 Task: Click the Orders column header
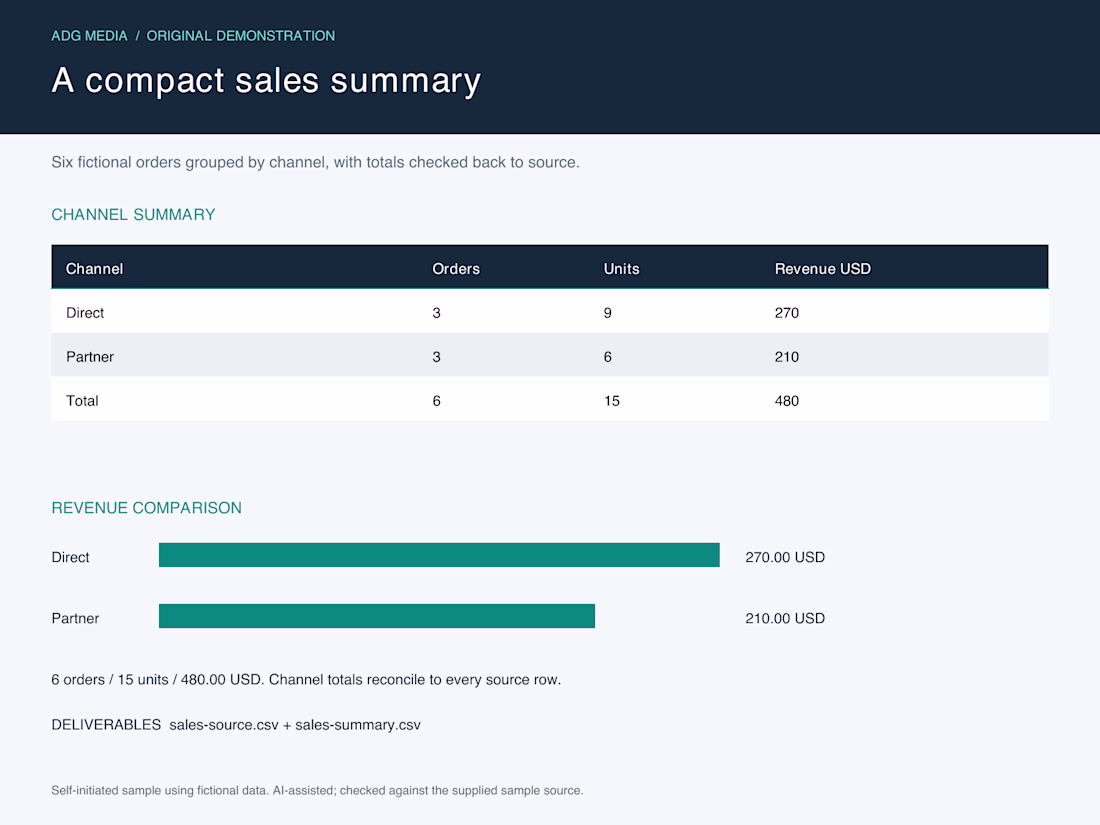pos(456,269)
